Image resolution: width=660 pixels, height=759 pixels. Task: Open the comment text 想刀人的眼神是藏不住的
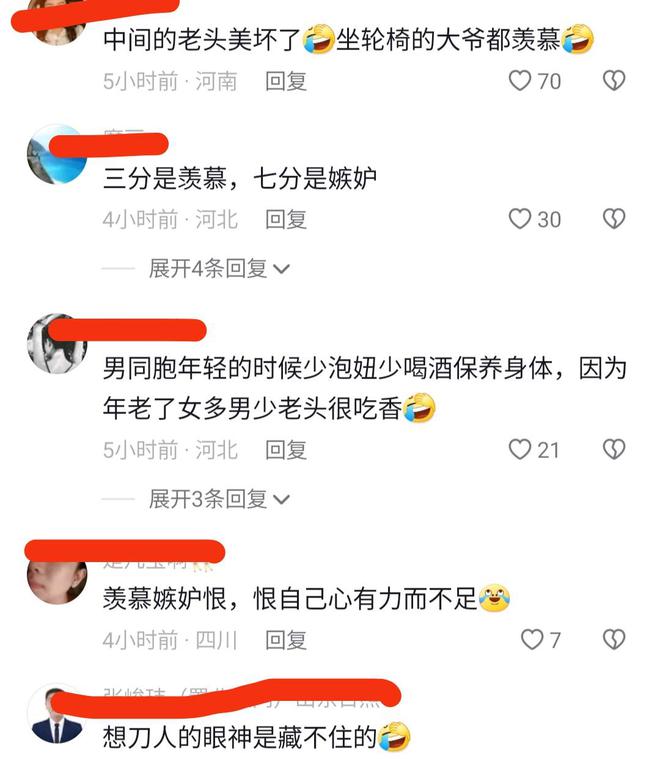[240, 737]
